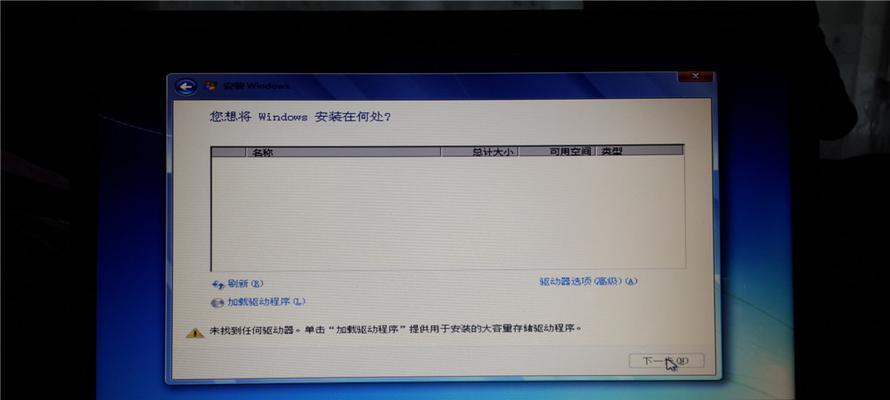Viewport: 890px width, 400px height.
Task: Close the Windows setup dialog
Action: click(x=696, y=76)
